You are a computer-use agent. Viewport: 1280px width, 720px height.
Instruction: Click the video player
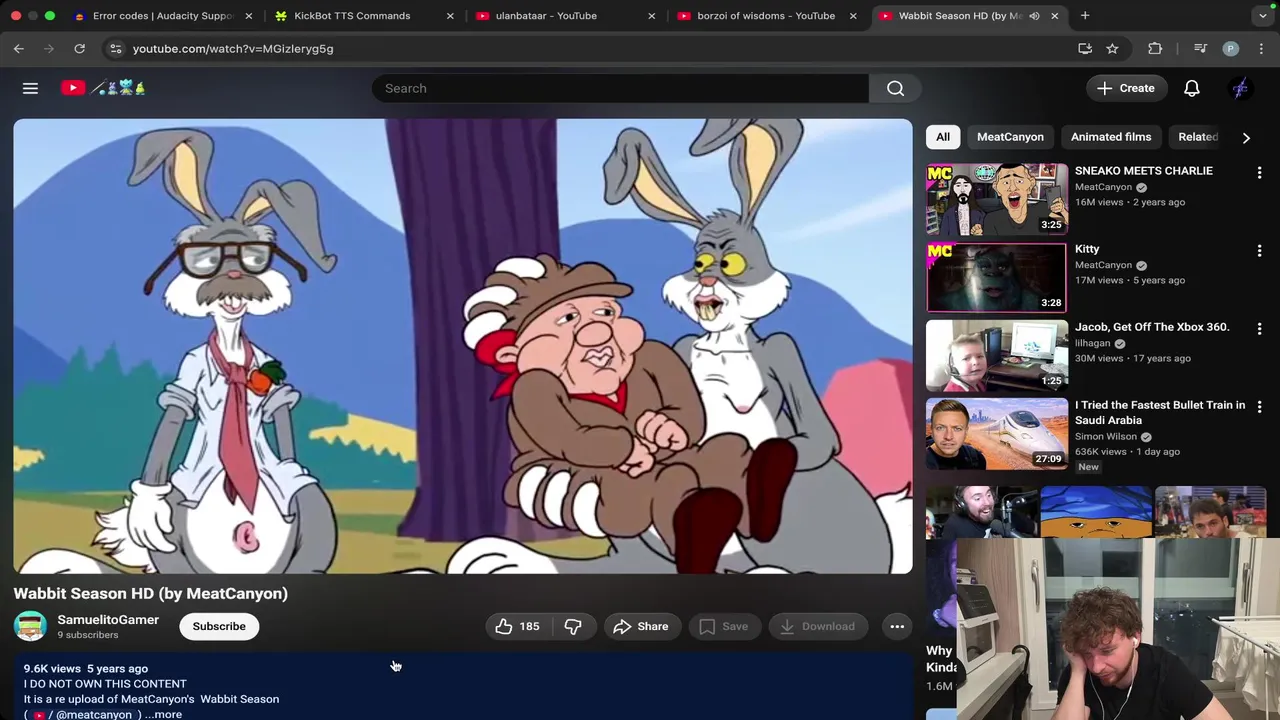click(x=463, y=346)
